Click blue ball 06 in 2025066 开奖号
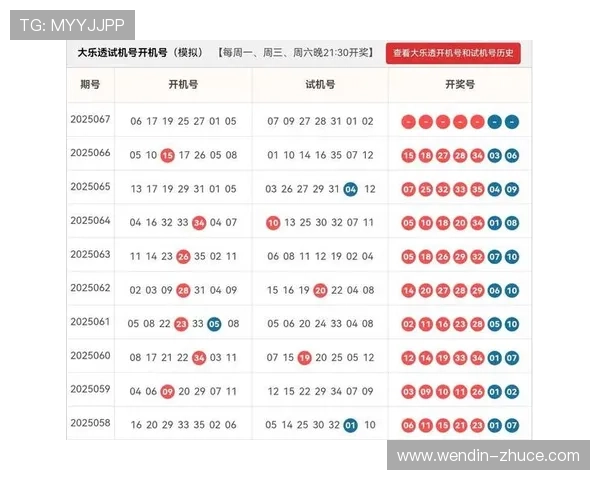This screenshot has width=600, height=480. pos(512,156)
